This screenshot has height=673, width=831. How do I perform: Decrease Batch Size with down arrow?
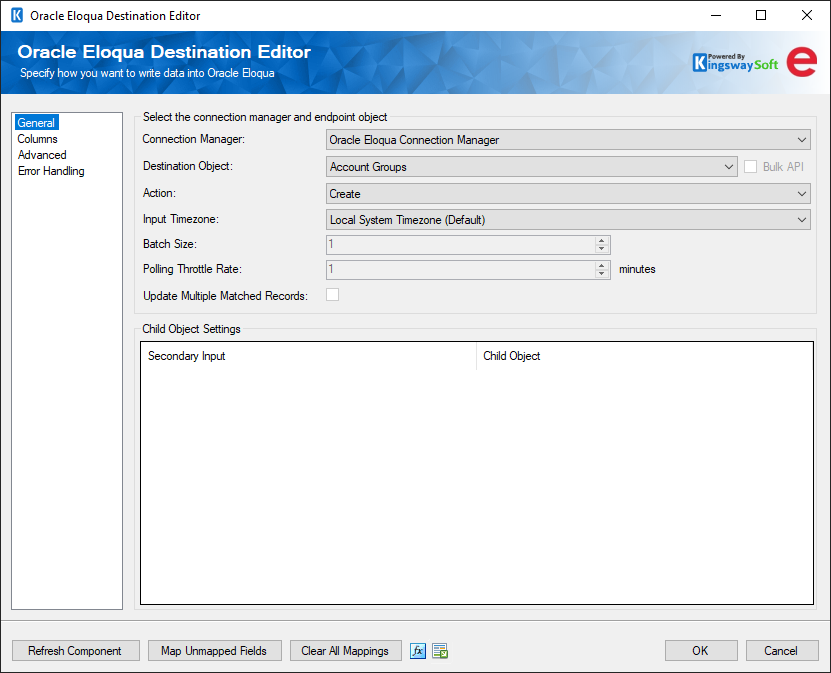[x=601, y=249]
